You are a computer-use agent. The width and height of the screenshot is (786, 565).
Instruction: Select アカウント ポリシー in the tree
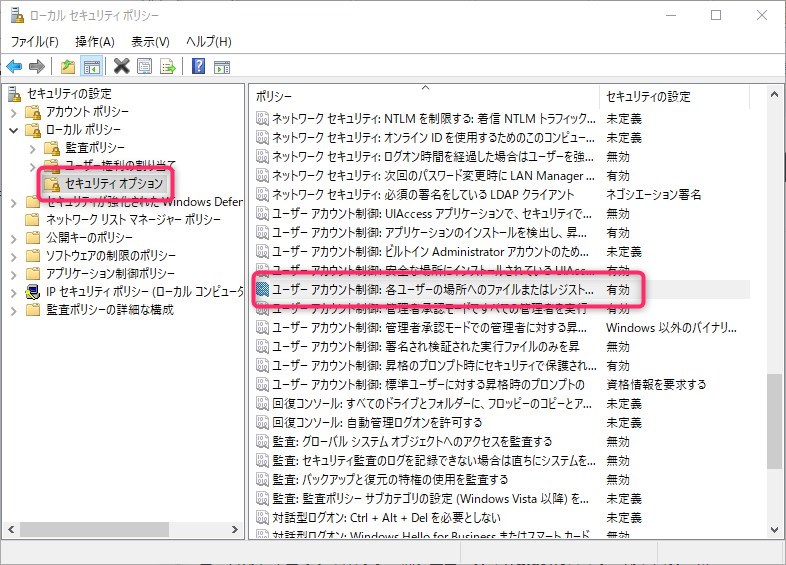pyautogui.click(x=87, y=111)
